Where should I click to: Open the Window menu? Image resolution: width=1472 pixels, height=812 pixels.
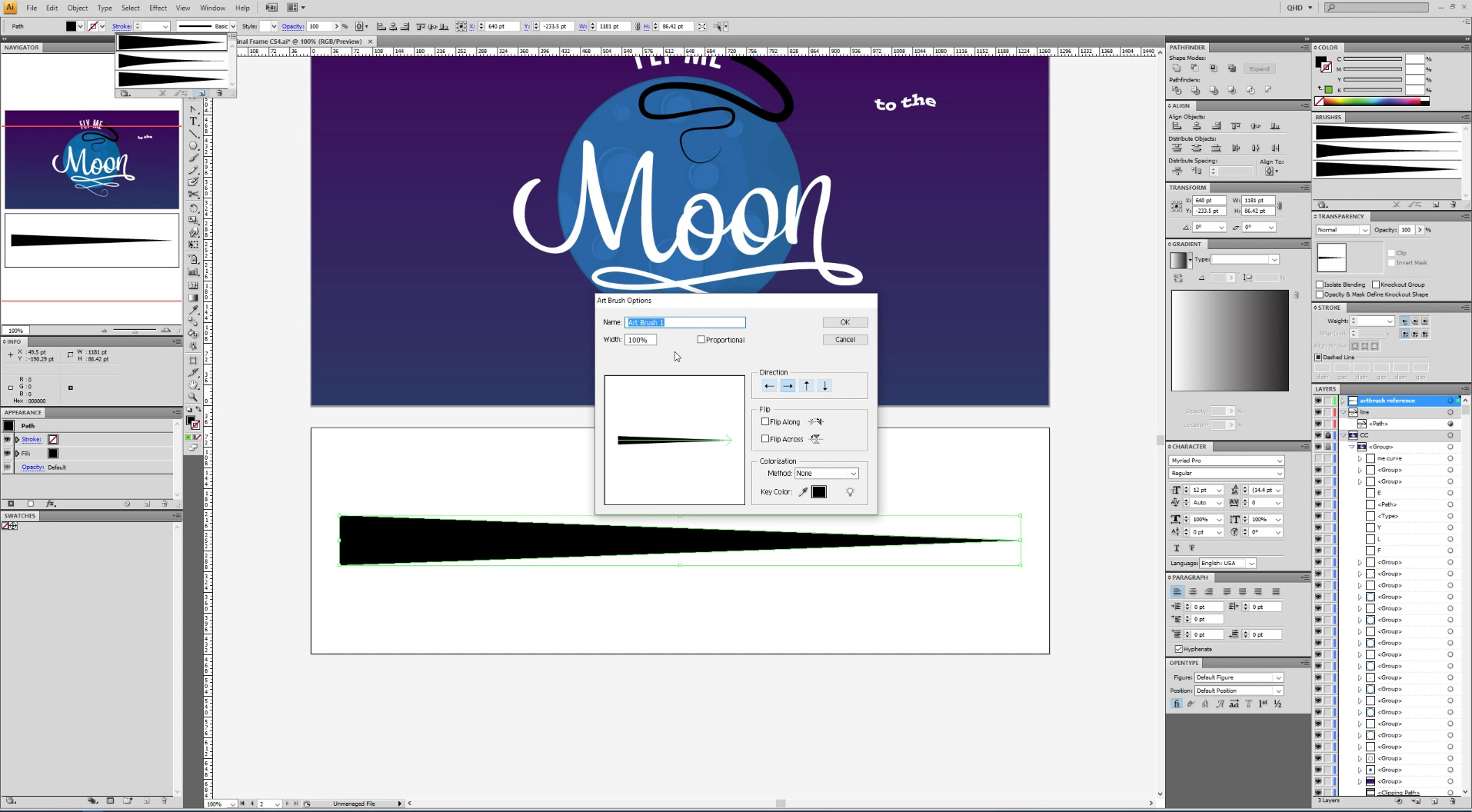(x=212, y=8)
